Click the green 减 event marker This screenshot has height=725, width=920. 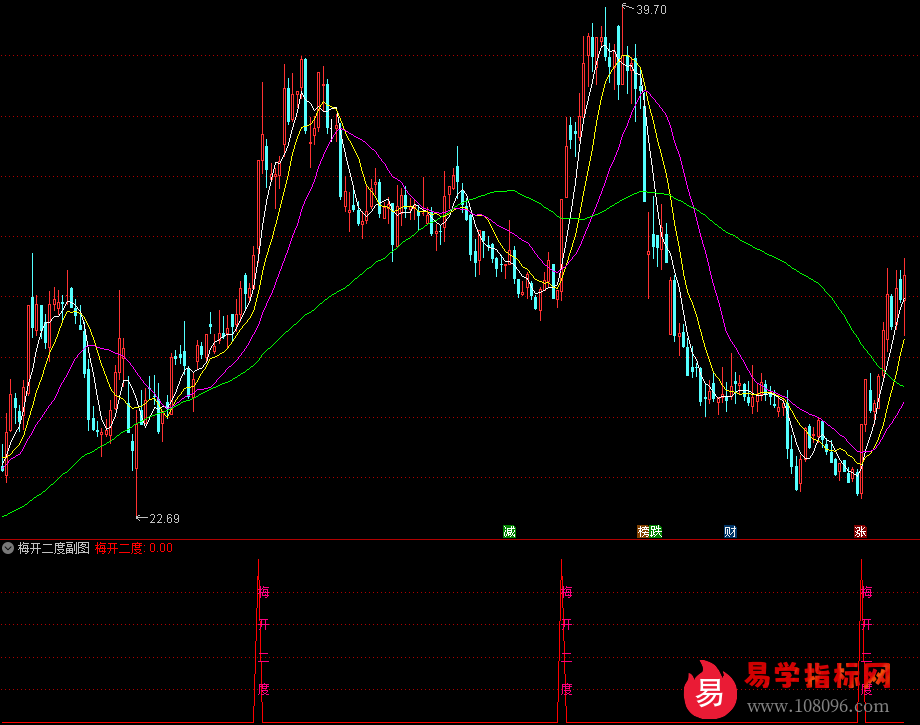click(x=510, y=531)
